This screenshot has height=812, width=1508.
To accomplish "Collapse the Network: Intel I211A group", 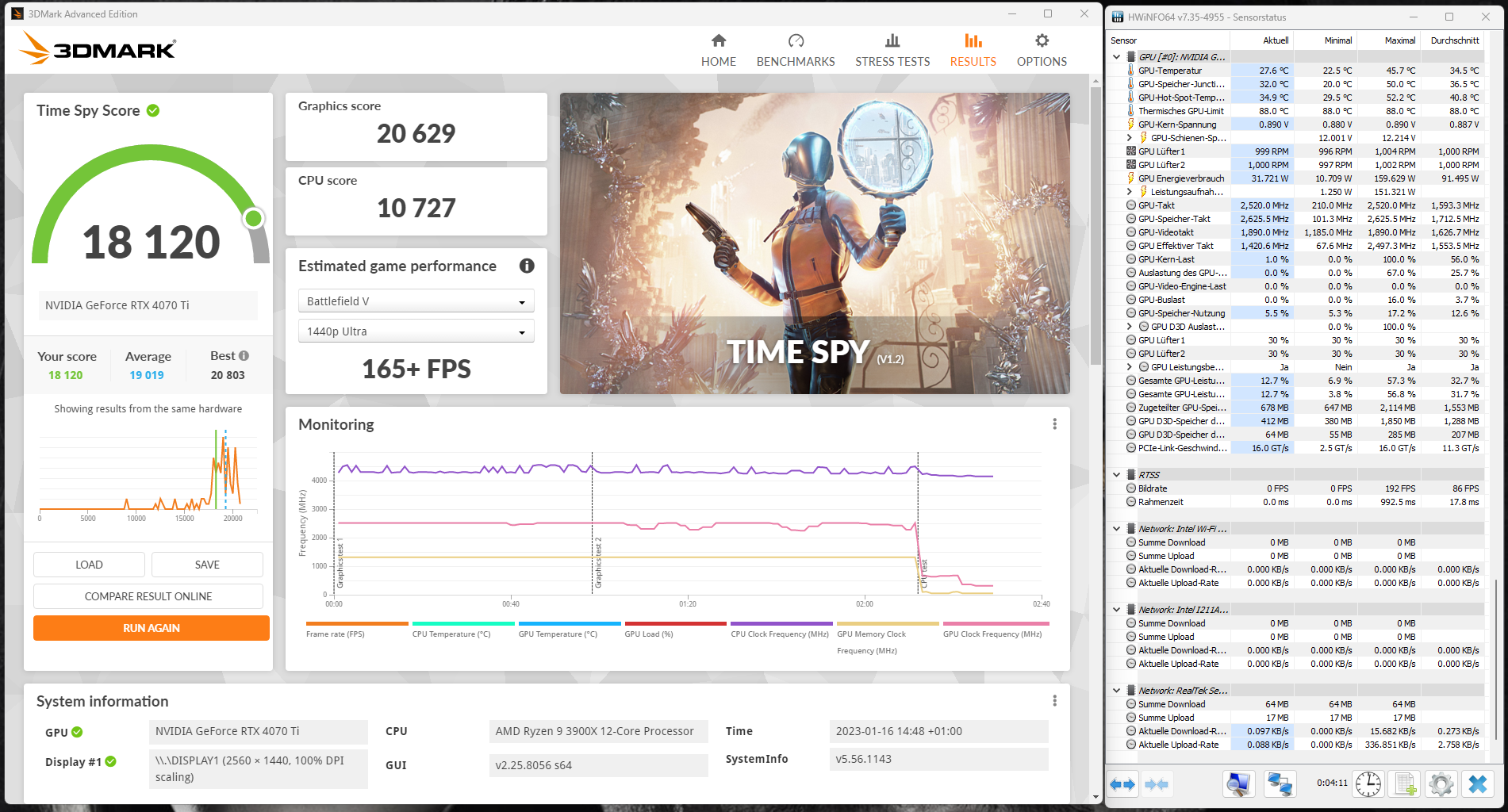I will (x=1117, y=610).
